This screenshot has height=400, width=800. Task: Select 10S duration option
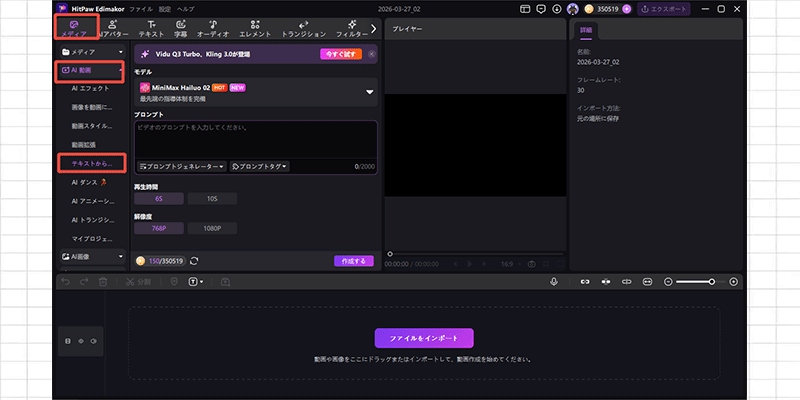point(212,198)
